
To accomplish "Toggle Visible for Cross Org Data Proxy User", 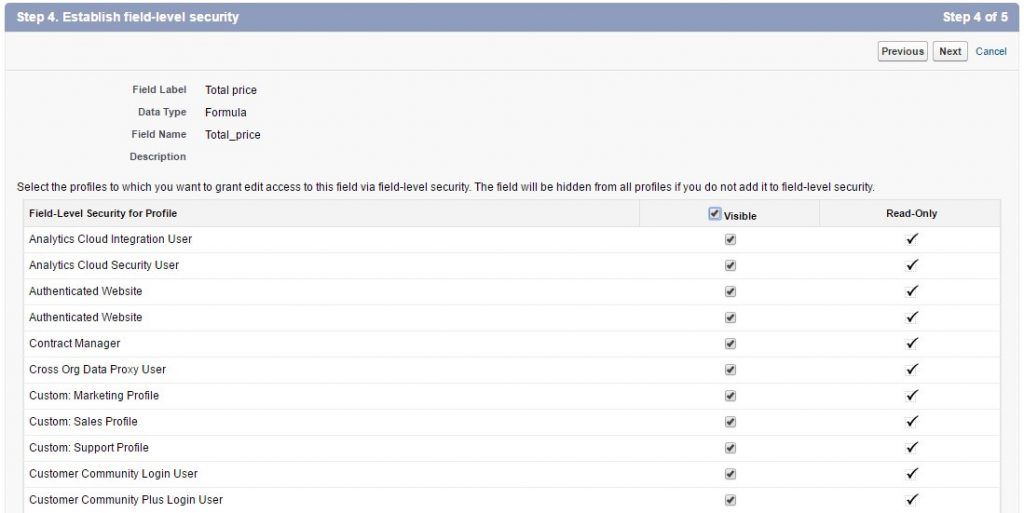I will [730, 369].
